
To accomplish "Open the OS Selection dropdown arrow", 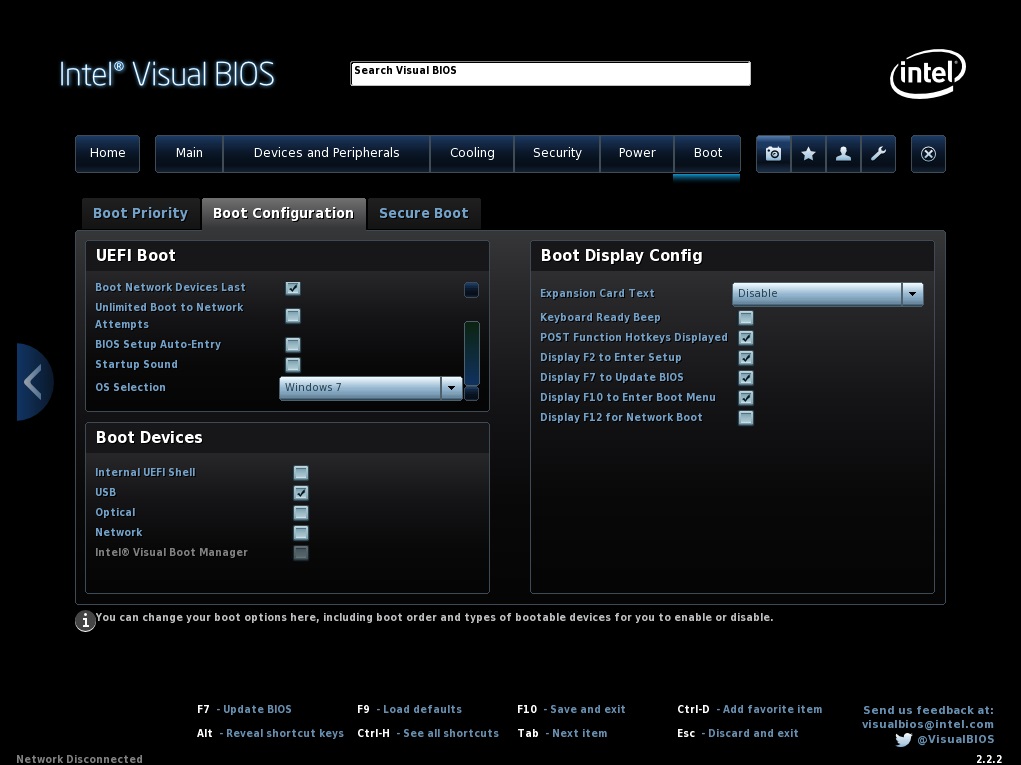I will tap(451, 388).
